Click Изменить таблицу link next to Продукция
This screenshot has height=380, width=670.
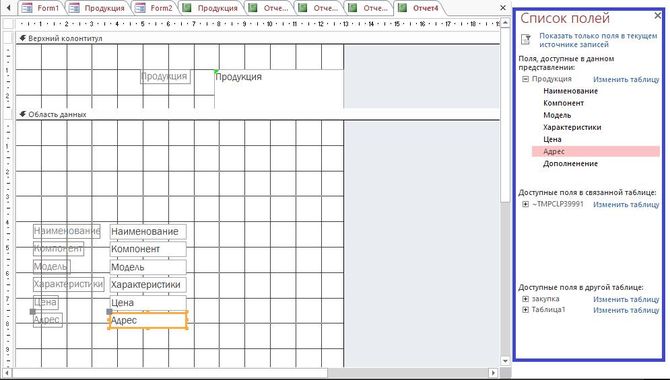626,80
